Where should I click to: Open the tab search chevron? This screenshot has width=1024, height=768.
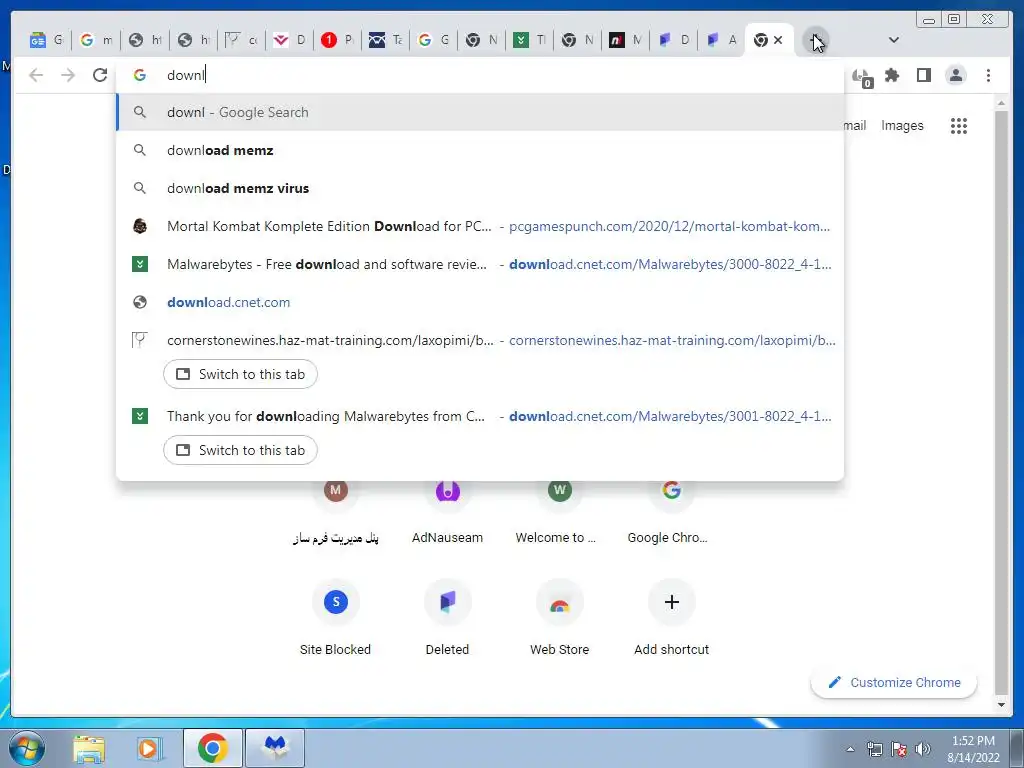[x=894, y=40]
